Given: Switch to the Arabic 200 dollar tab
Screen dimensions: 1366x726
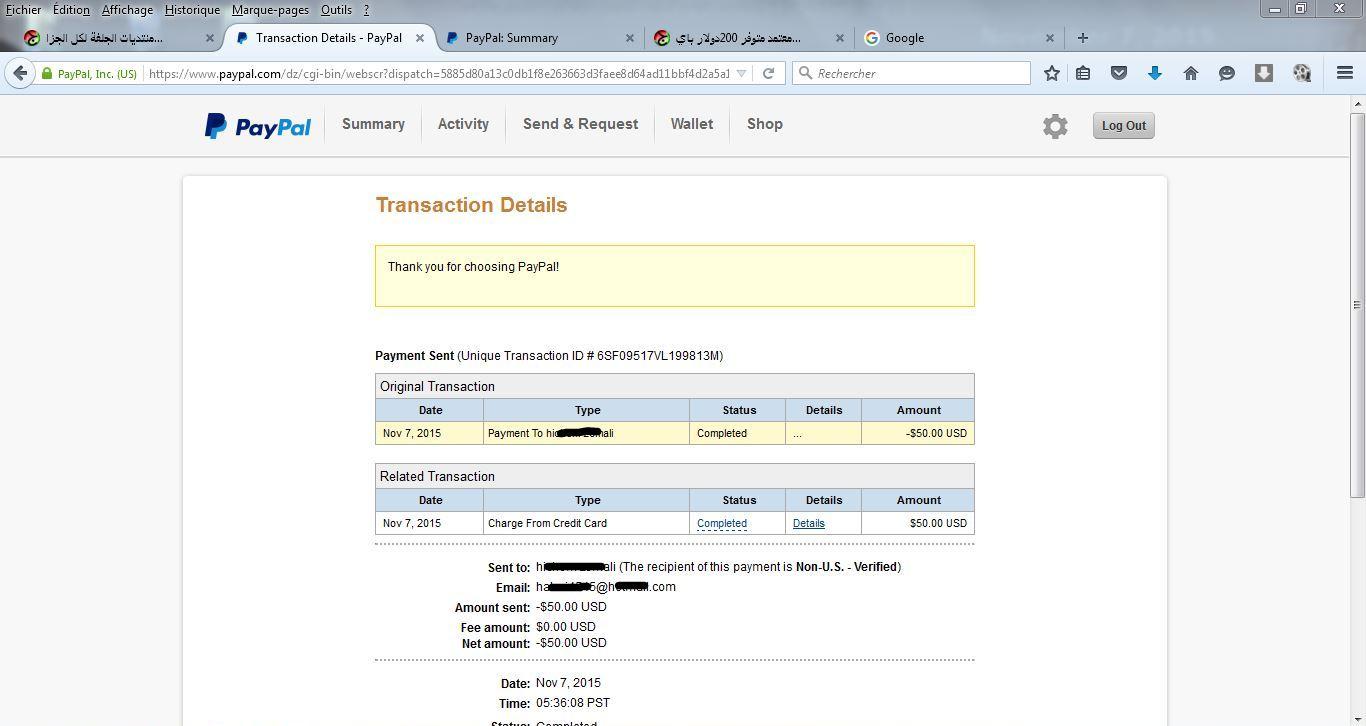Looking at the screenshot, I should pos(750,38).
